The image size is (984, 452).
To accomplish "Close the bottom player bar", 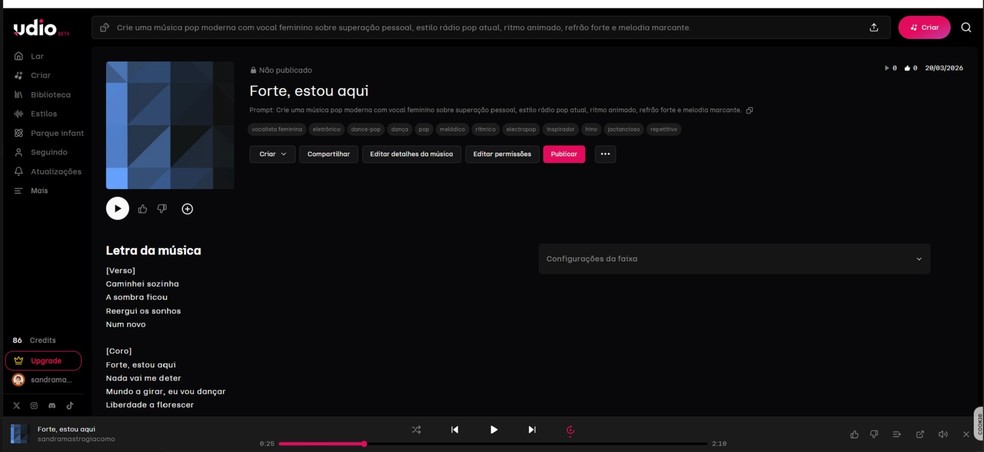I will pos(966,434).
